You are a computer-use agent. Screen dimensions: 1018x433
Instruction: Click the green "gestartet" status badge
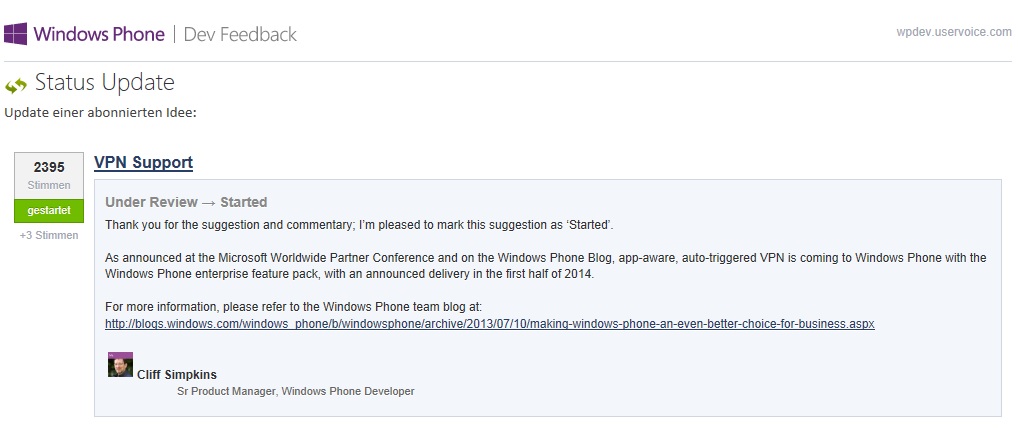point(49,212)
